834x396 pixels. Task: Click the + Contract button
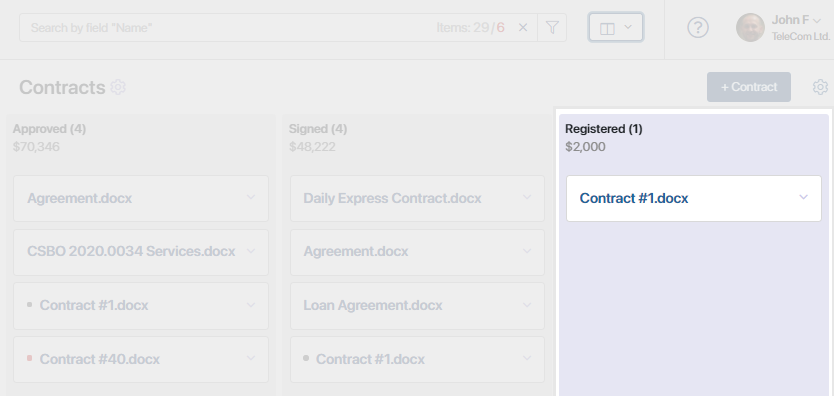point(748,87)
